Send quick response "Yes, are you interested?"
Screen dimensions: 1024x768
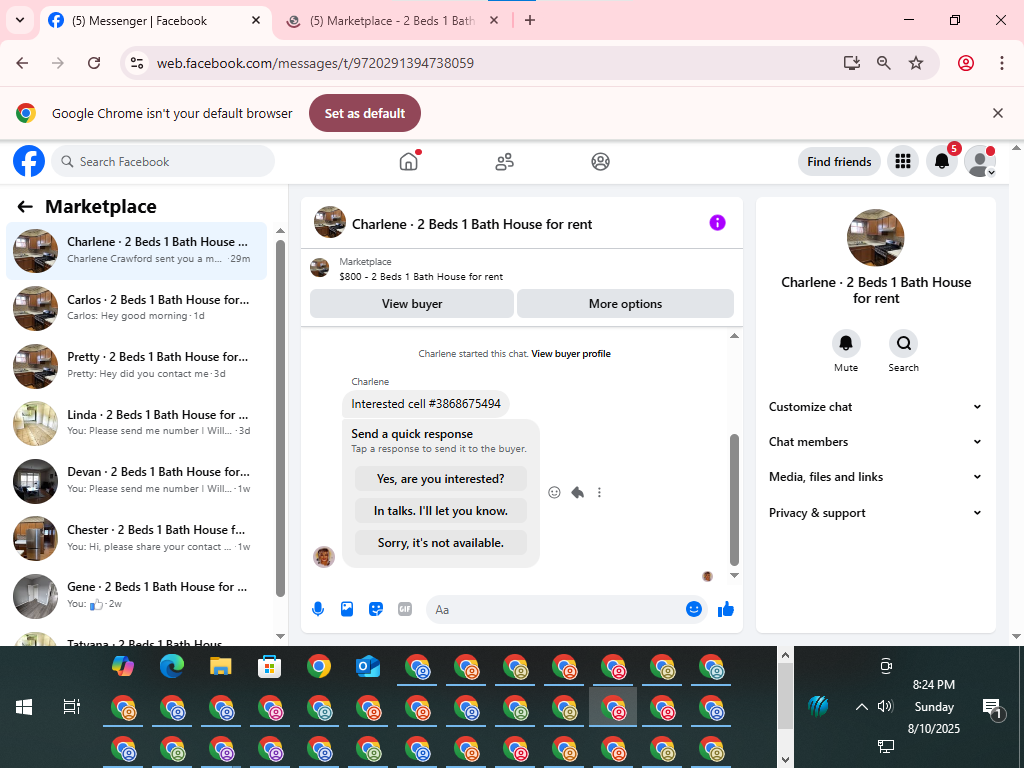click(441, 479)
